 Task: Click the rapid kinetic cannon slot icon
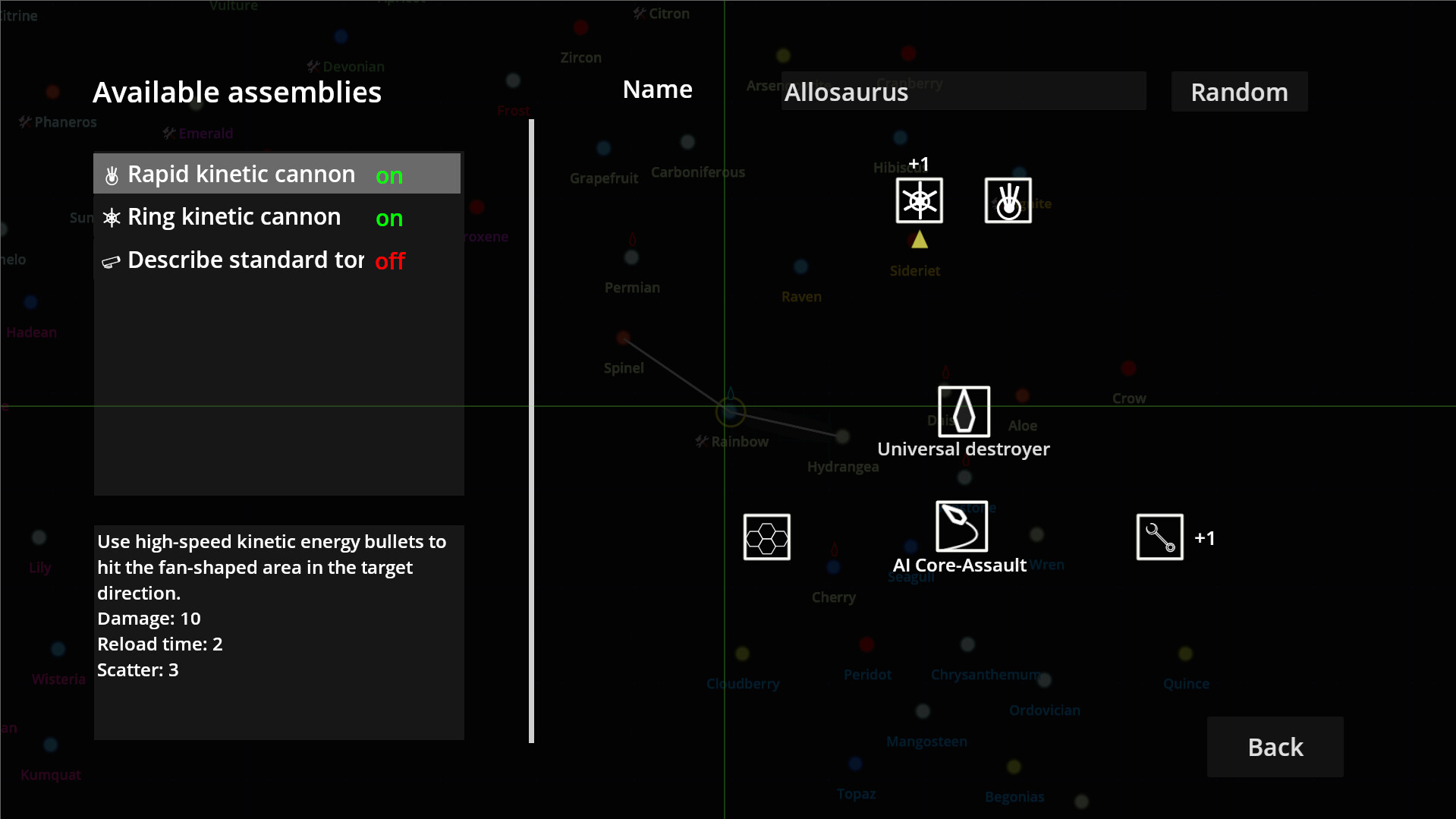point(1008,200)
